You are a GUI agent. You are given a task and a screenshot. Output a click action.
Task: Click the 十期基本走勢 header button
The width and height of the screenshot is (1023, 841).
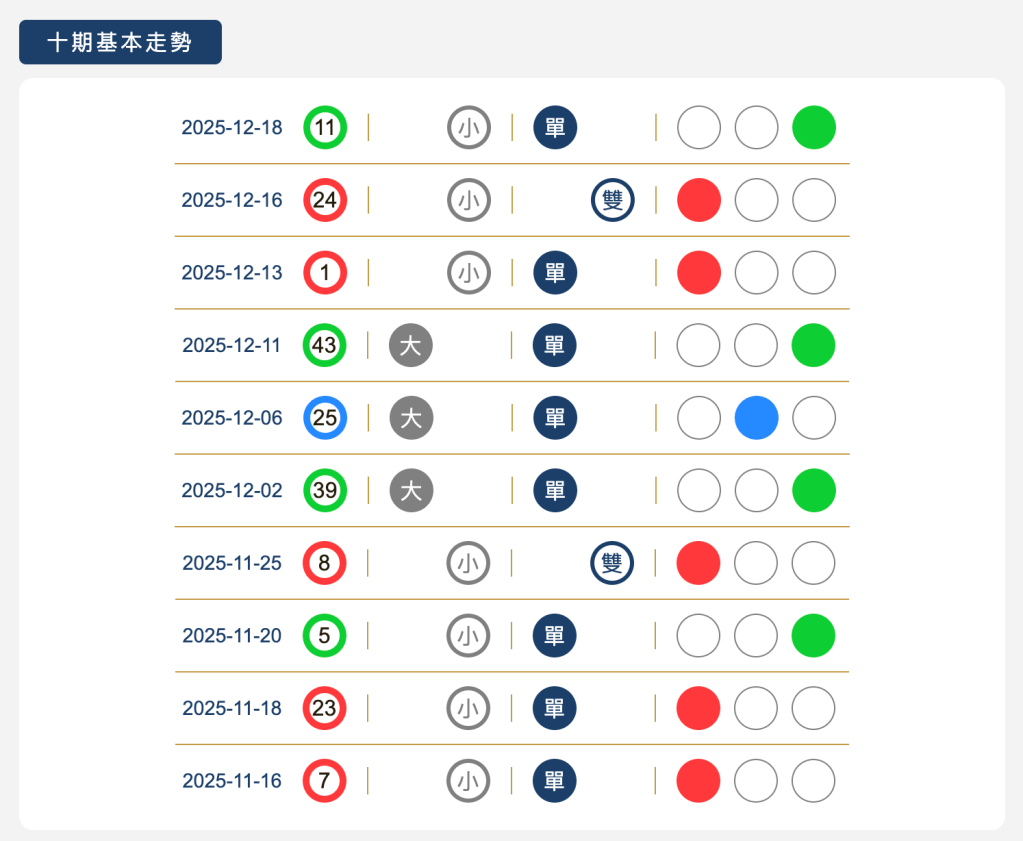pos(120,43)
